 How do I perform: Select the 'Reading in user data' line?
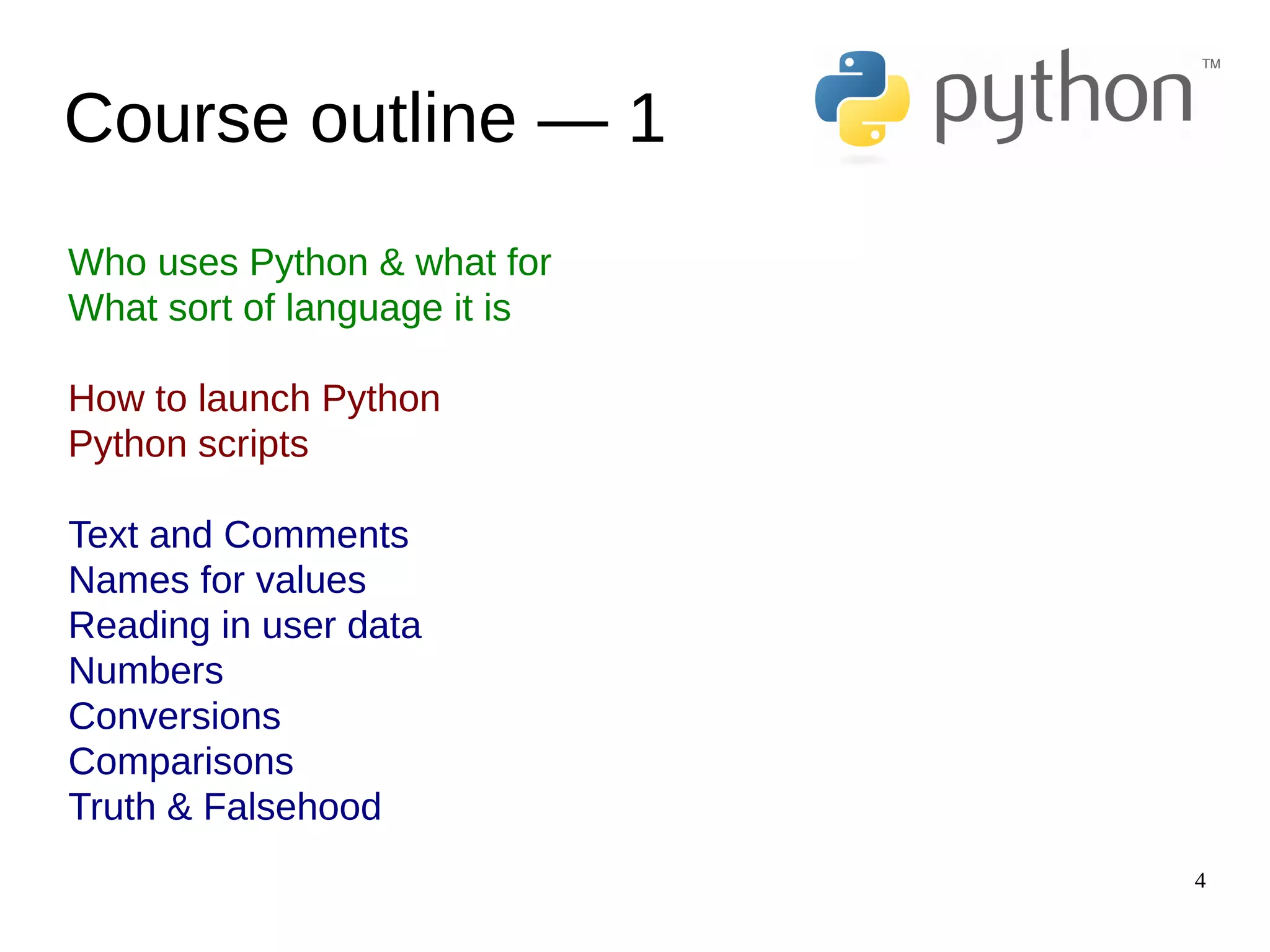pos(245,626)
